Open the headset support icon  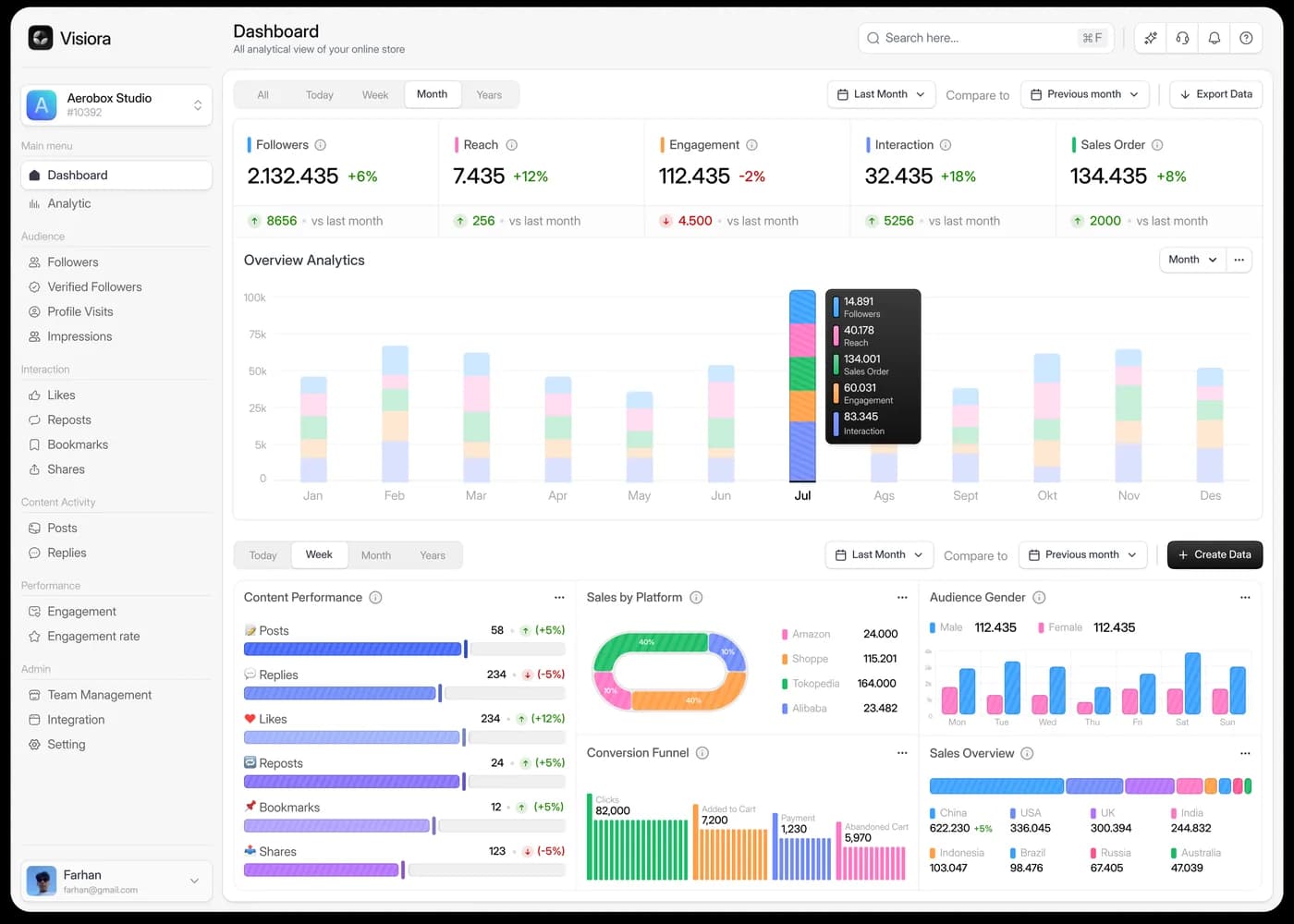[1182, 38]
